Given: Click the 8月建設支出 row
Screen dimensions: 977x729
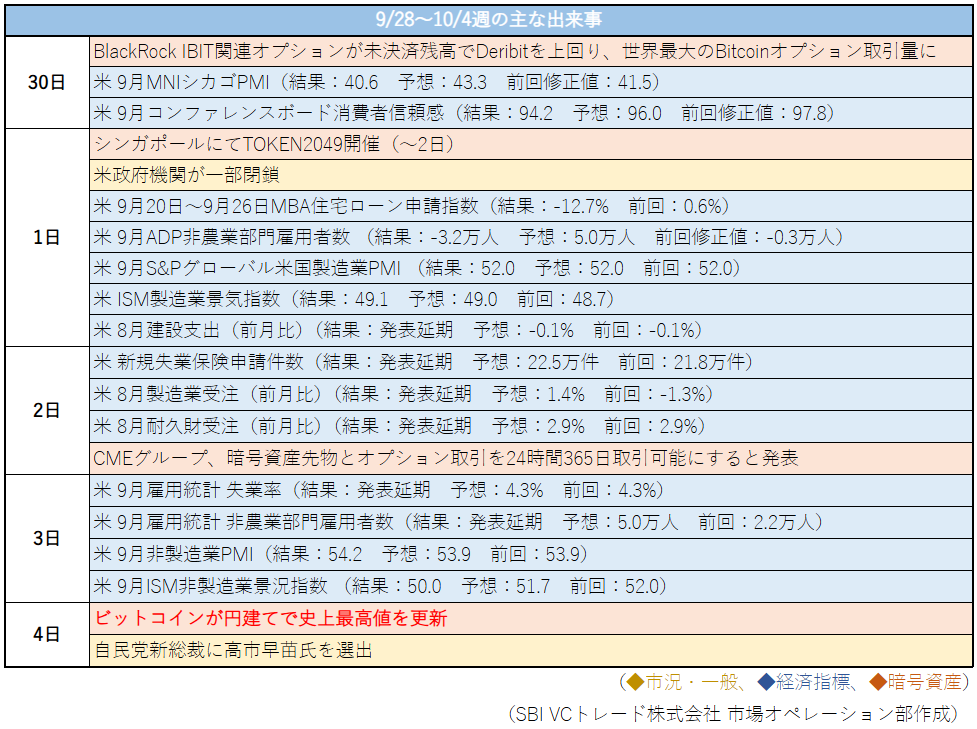Looking at the screenshot, I should click(x=531, y=330).
